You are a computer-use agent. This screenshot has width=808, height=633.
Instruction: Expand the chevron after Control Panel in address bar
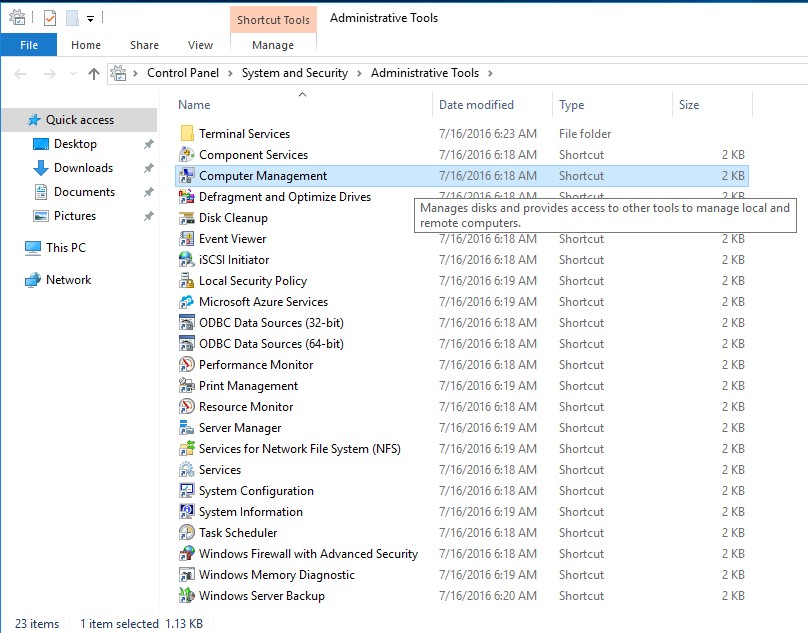(233, 73)
